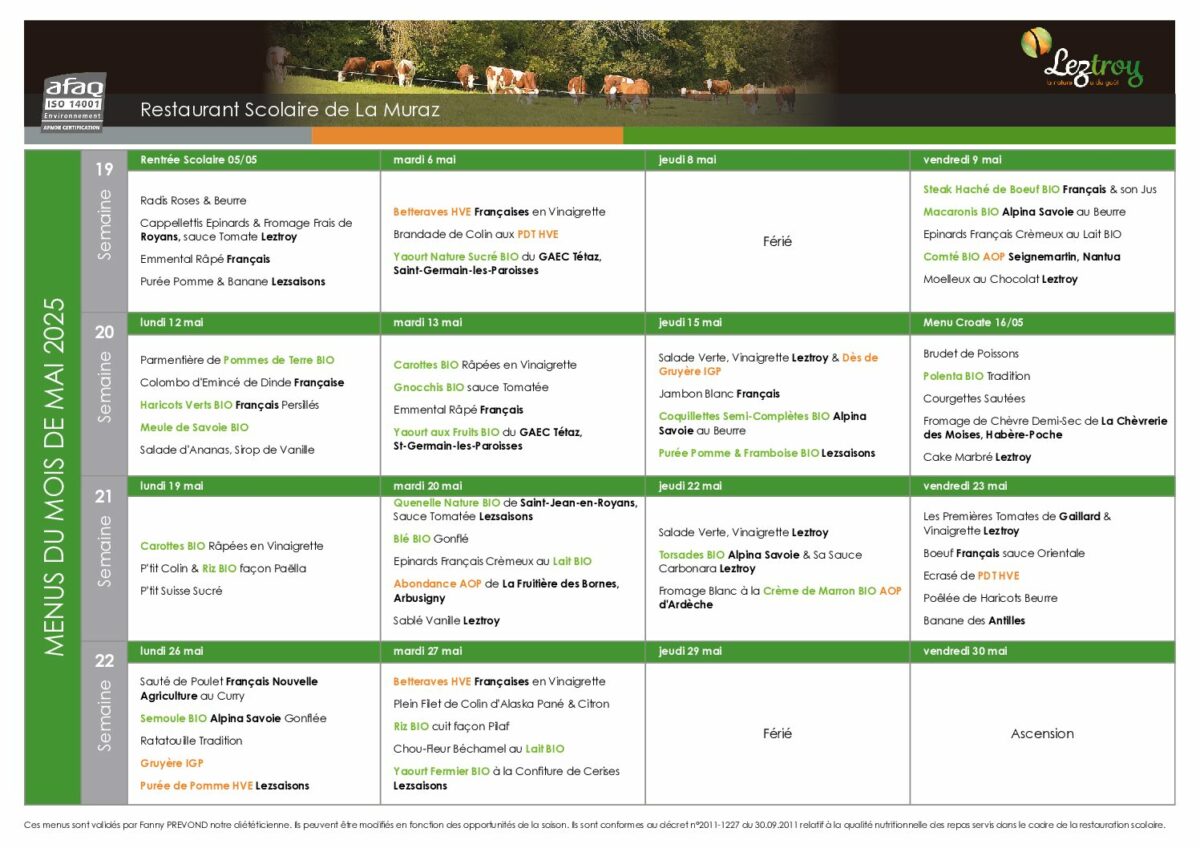Image resolution: width=1200 pixels, height=848 pixels.
Task: Select the title Restaurant Scolaire de La Muraz
Action: pos(290,109)
